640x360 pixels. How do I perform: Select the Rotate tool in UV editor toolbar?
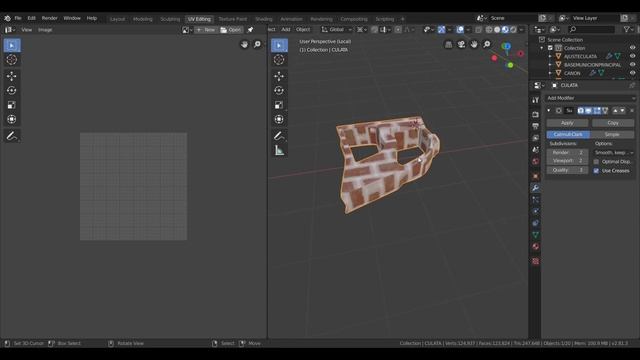point(11,90)
